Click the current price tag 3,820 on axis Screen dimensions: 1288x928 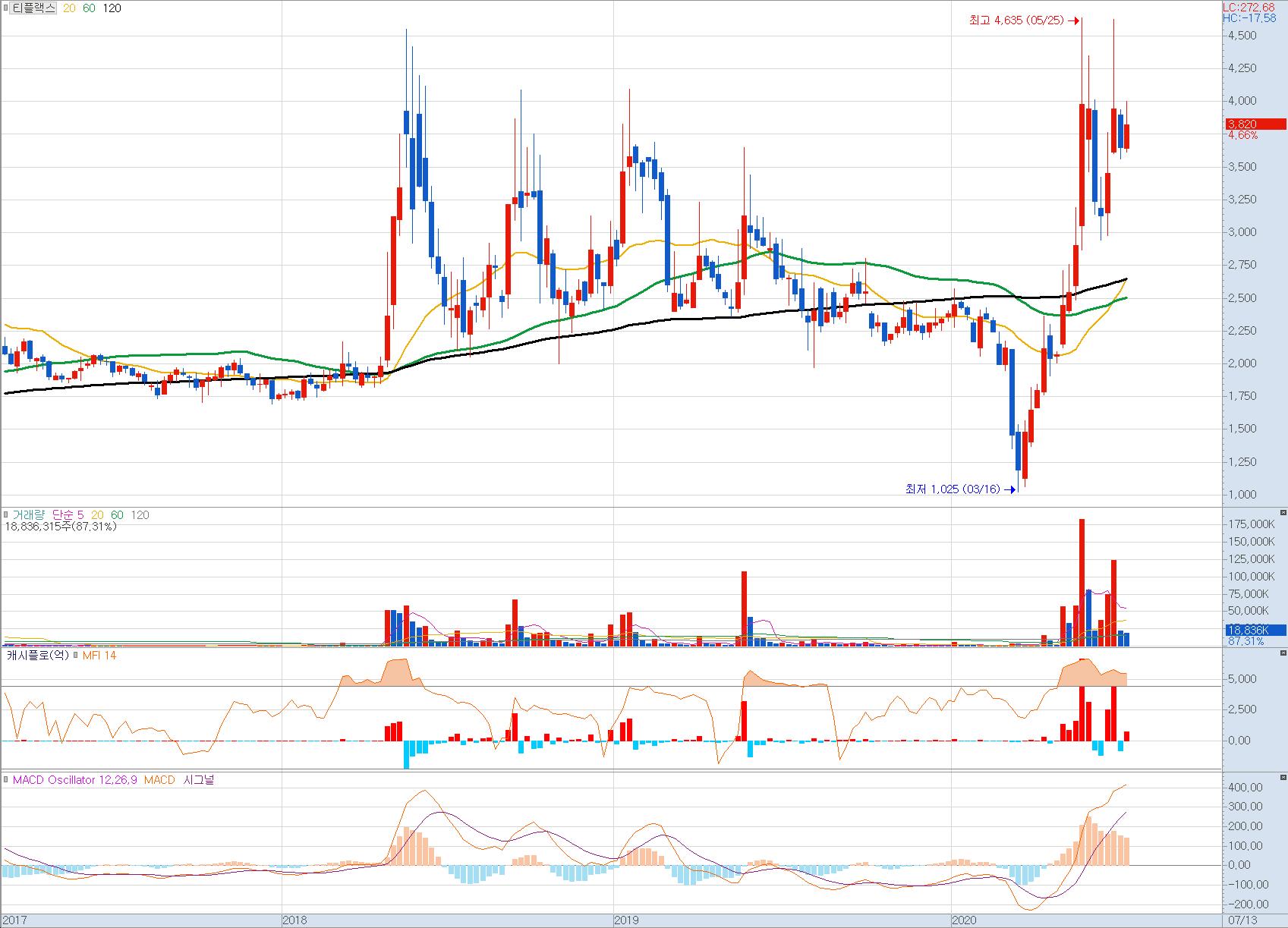(1255, 124)
